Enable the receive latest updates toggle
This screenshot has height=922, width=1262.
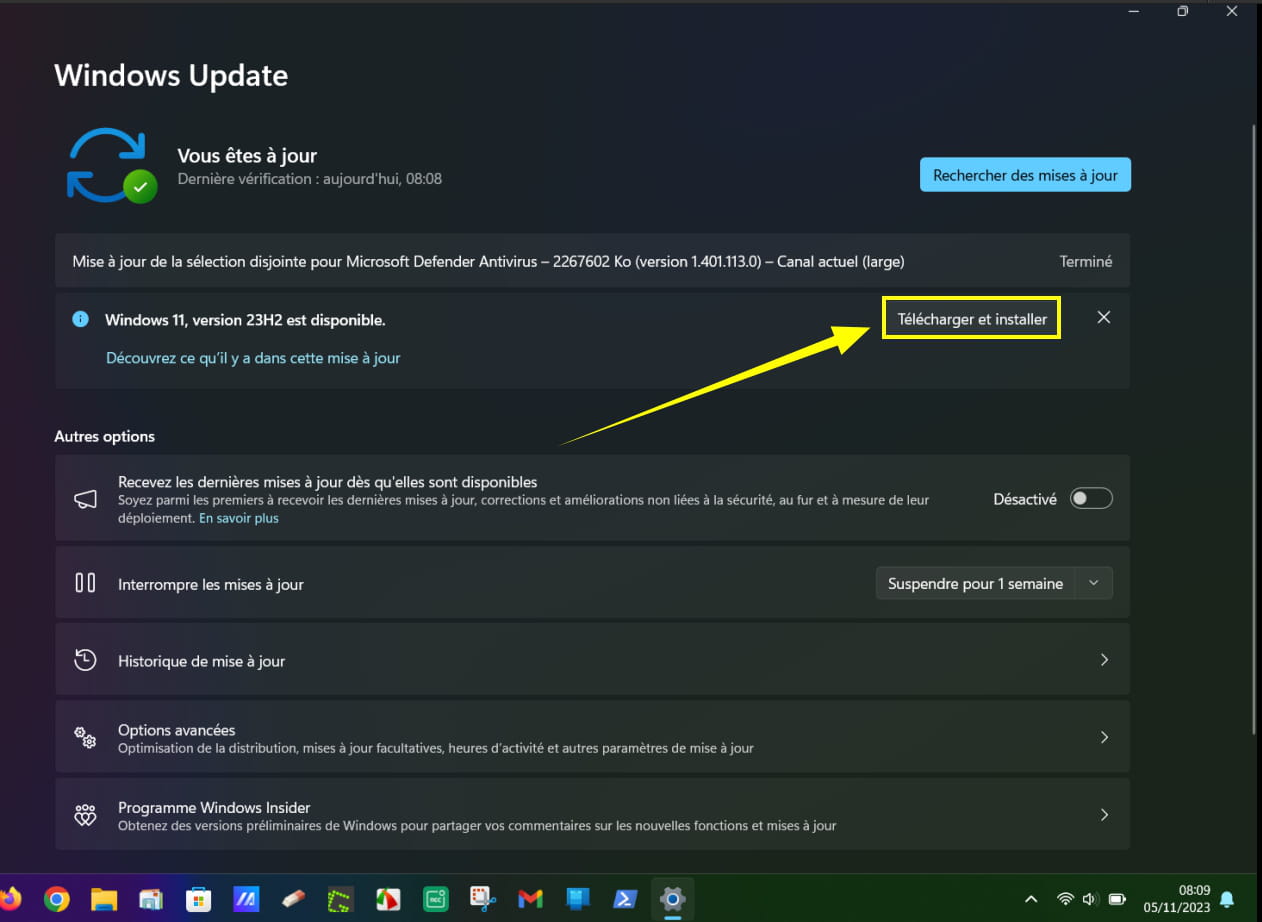coord(1091,498)
